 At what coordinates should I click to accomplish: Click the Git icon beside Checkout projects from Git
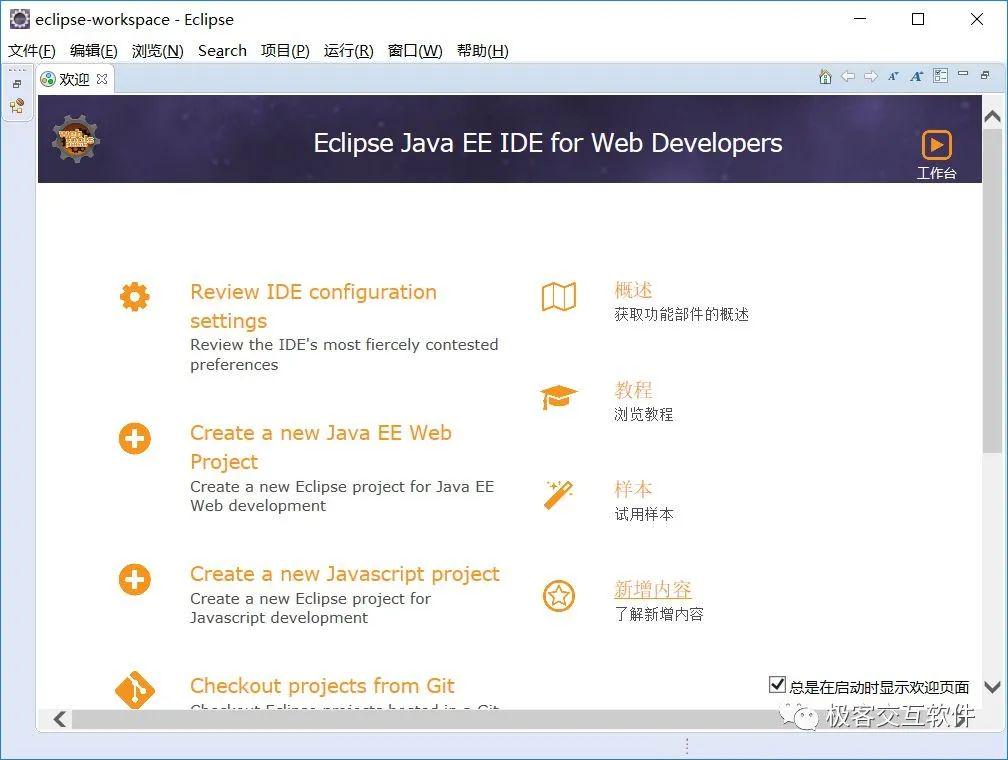pyautogui.click(x=135, y=690)
